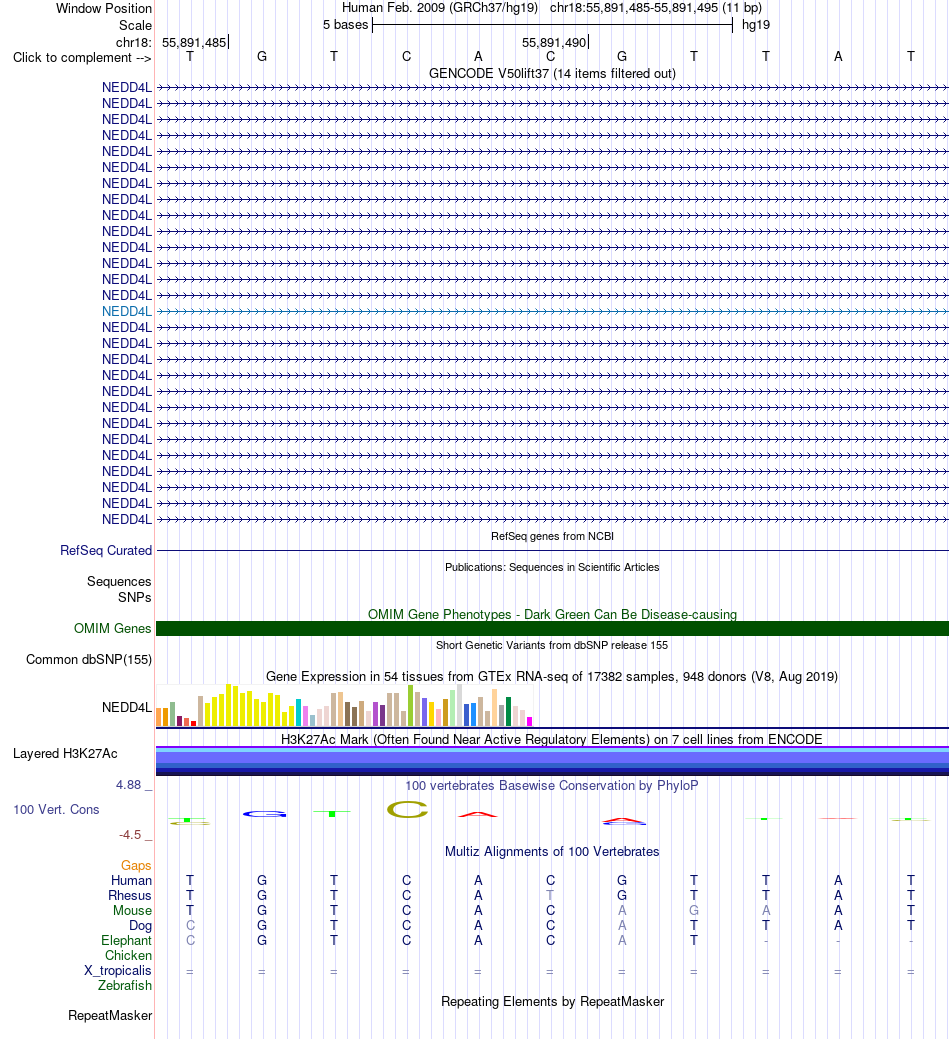Click the H3K27Ac Mark track title

(552, 739)
